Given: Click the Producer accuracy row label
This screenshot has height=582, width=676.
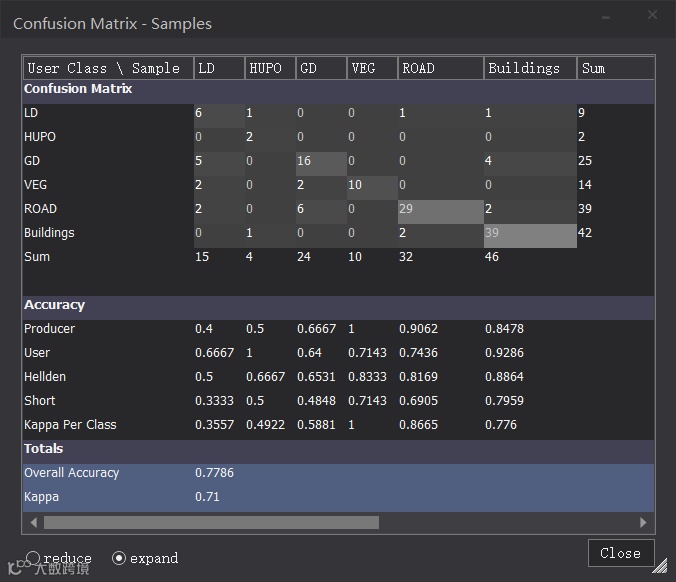Looking at the screenshot, I should 50,329.
